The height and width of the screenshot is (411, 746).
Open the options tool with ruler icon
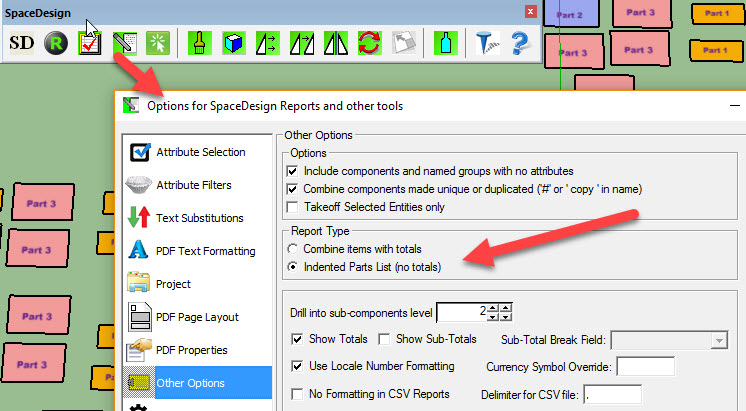click(124, 43)
